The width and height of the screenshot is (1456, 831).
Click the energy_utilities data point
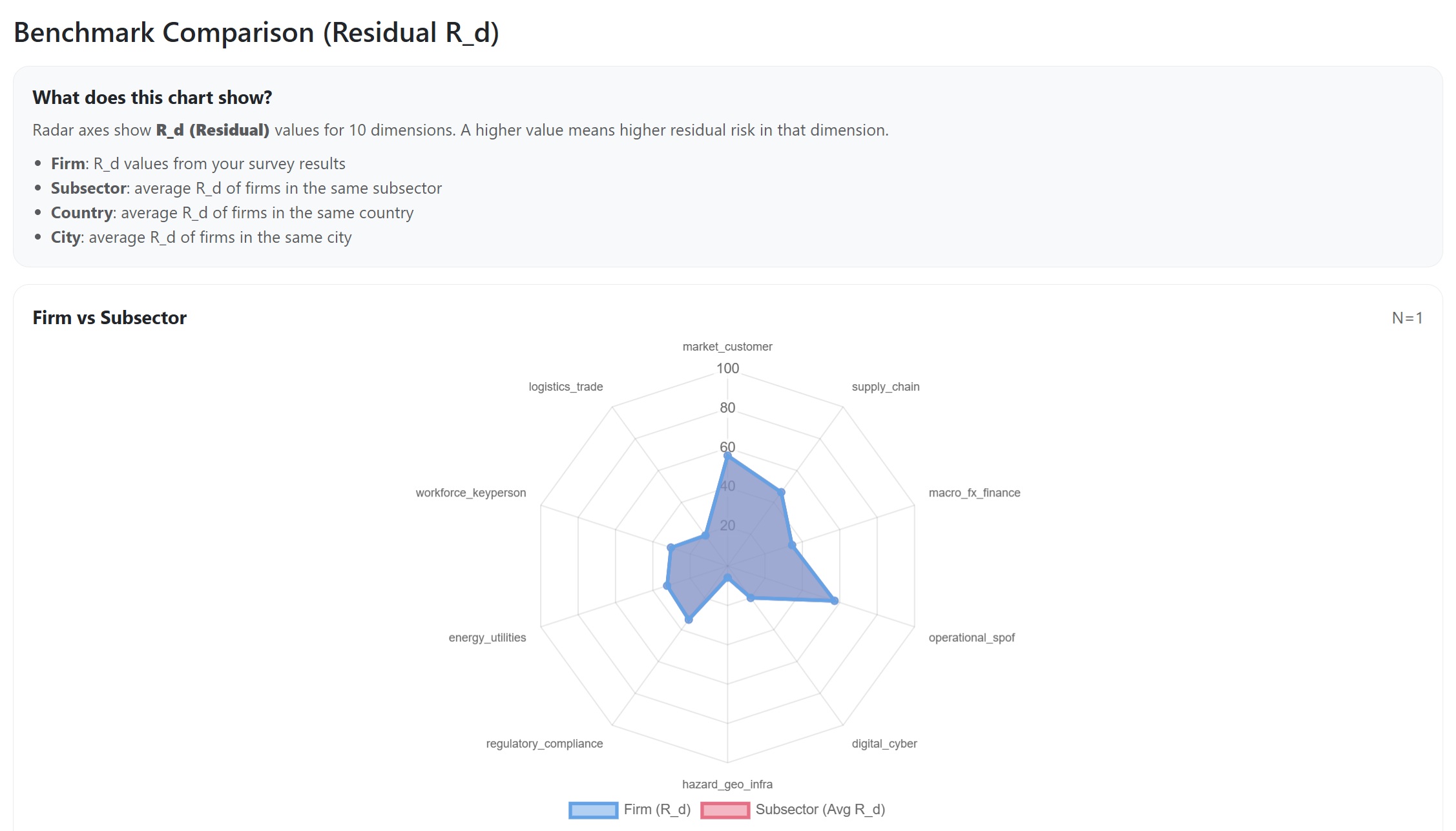click(x=667, y=586)
